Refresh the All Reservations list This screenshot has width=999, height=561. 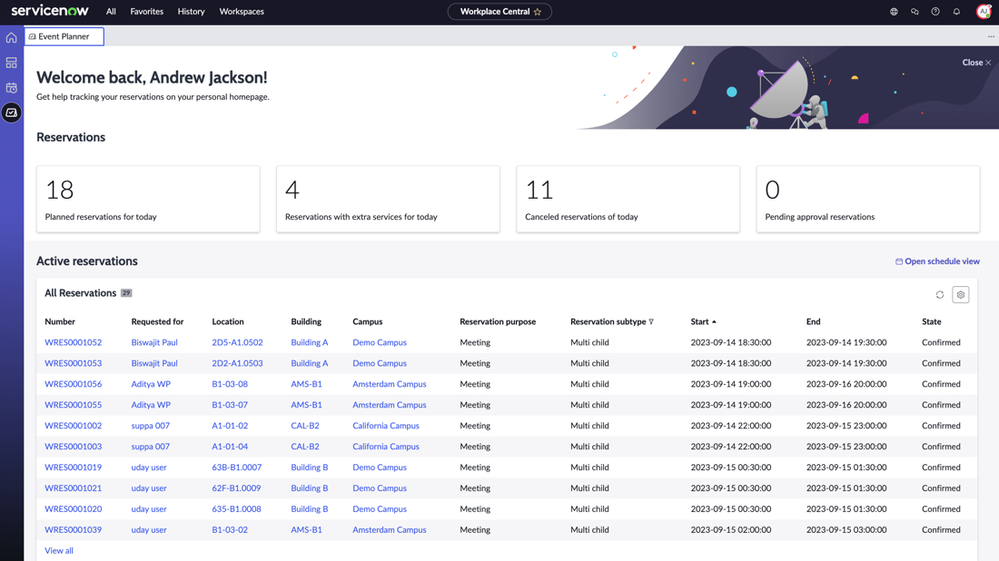coord(940,295)
